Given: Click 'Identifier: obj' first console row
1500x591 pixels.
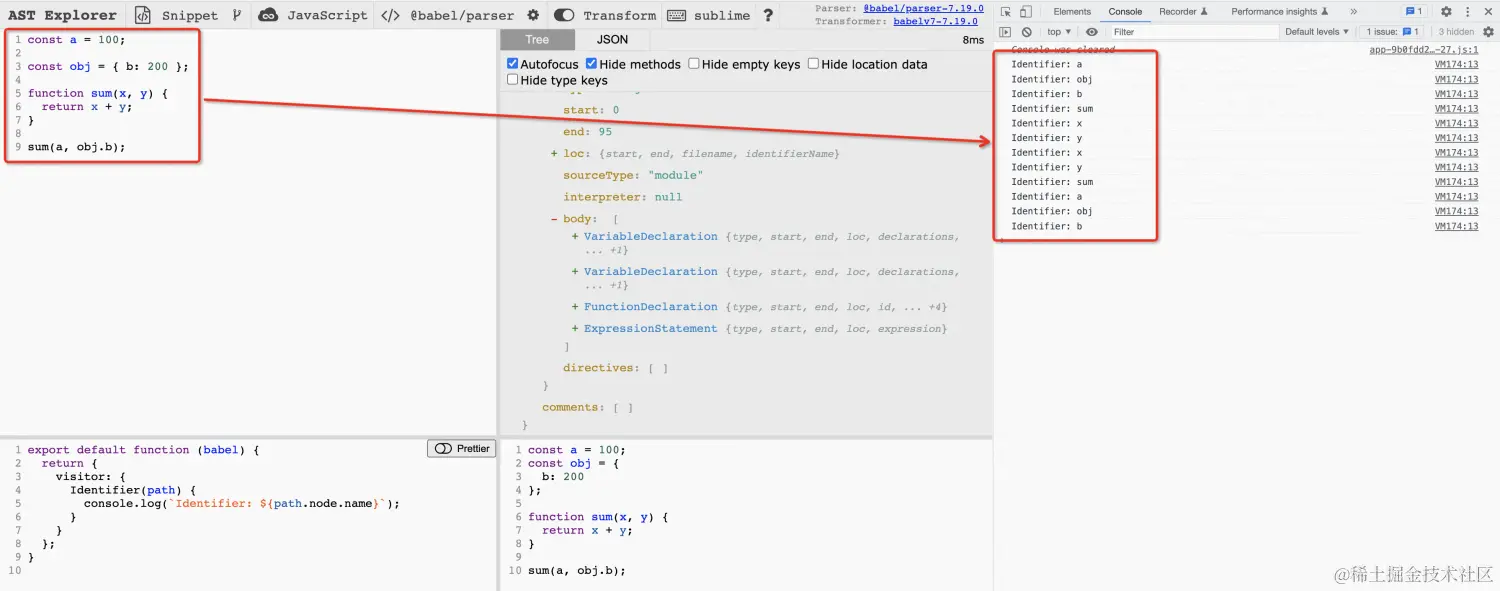Looking at the screenshot, I should pyautogui.click(x=1051, y=79).
